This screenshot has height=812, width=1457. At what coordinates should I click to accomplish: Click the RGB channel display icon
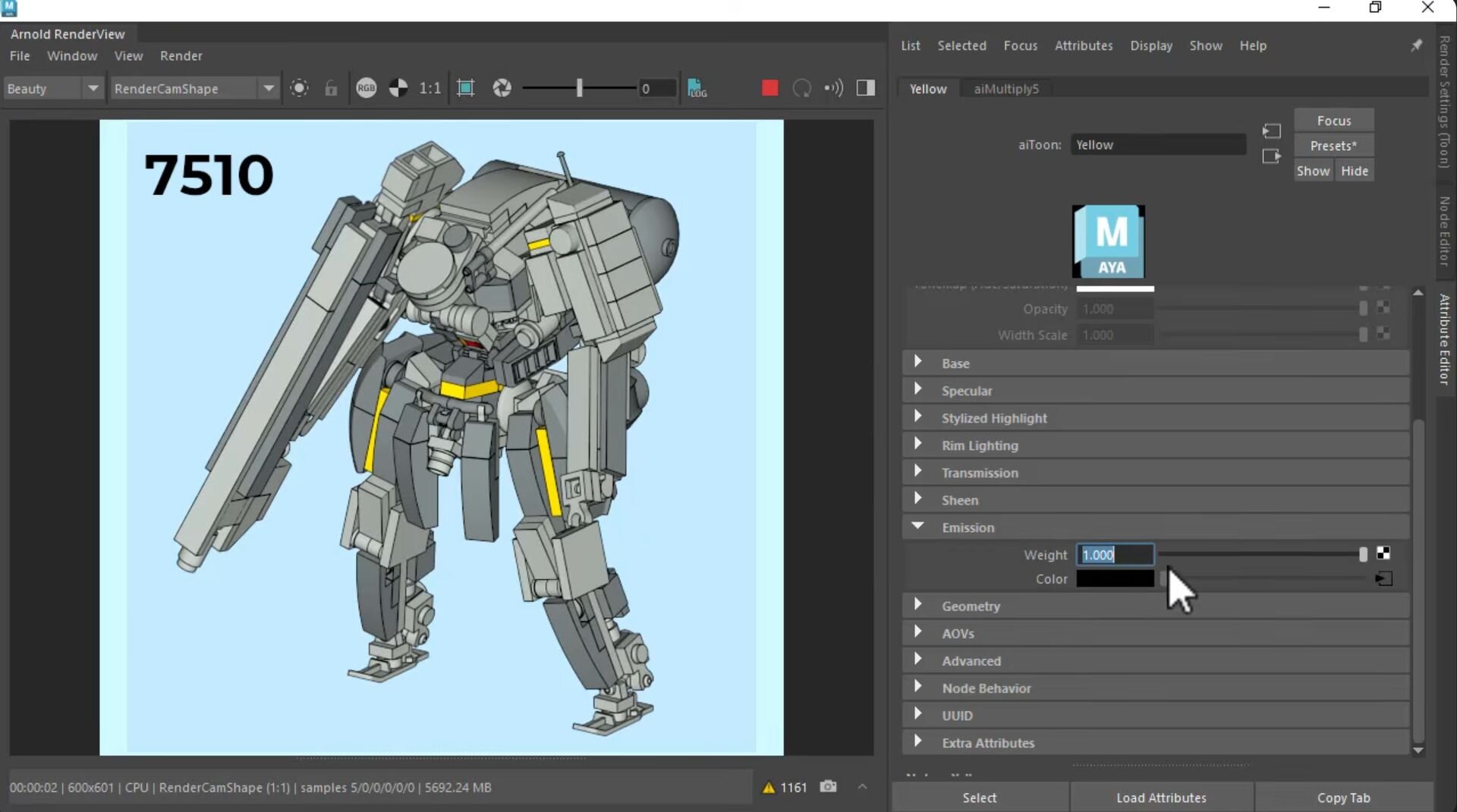click(x=366, y=88)
